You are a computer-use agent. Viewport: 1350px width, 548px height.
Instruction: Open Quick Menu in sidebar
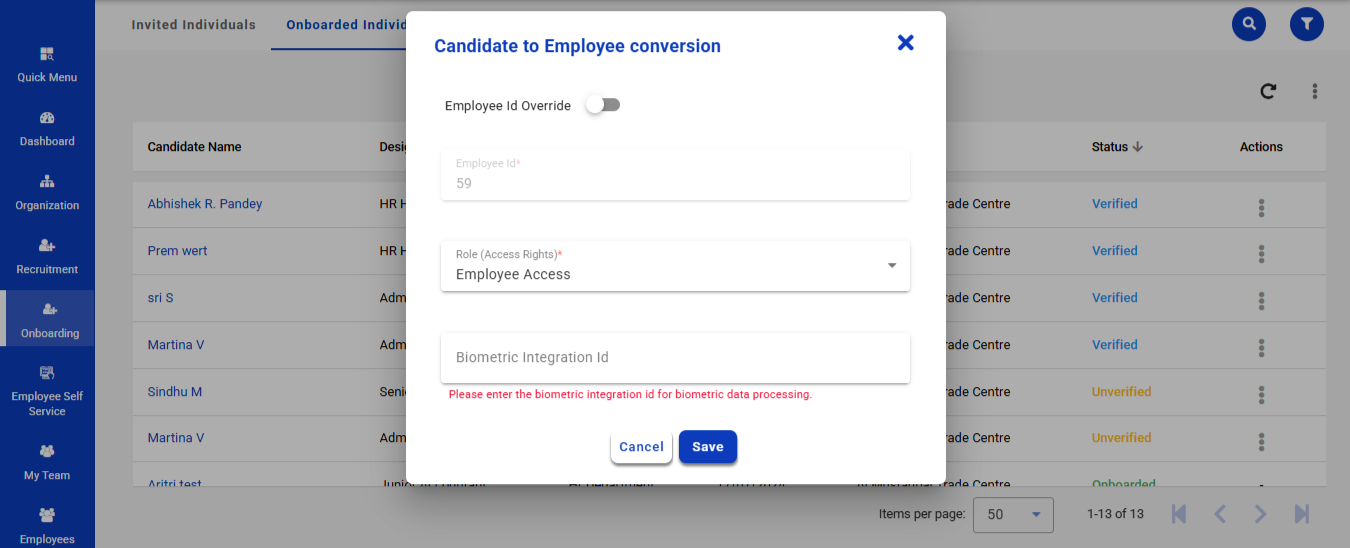coord(47,64)
